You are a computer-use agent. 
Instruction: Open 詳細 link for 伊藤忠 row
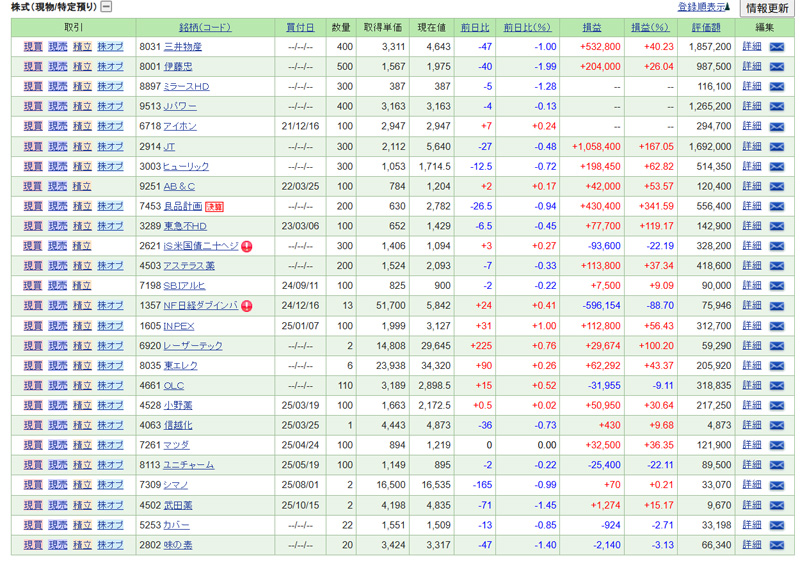pos(752,67)
